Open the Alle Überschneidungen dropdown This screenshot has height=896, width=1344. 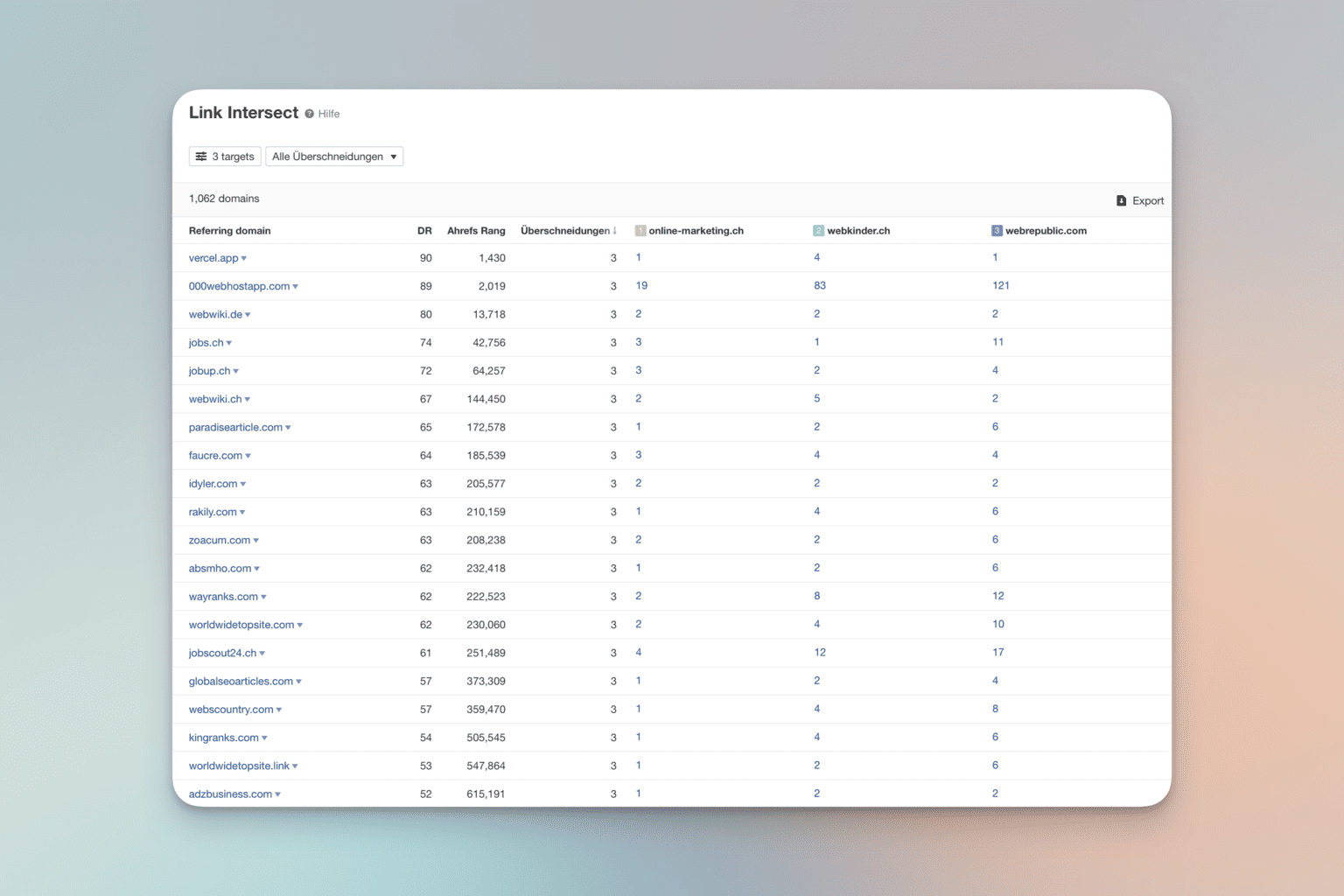(x=334, y=157)
